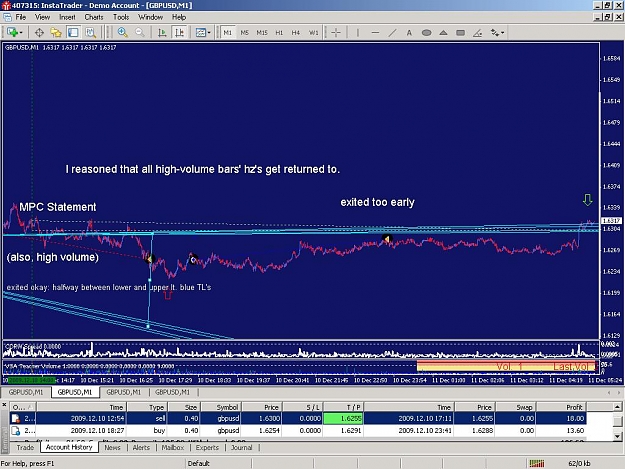The width and height of the screenshot is (625, 469).
Task: Toggle chart shift icon
Action: point(179,33)
